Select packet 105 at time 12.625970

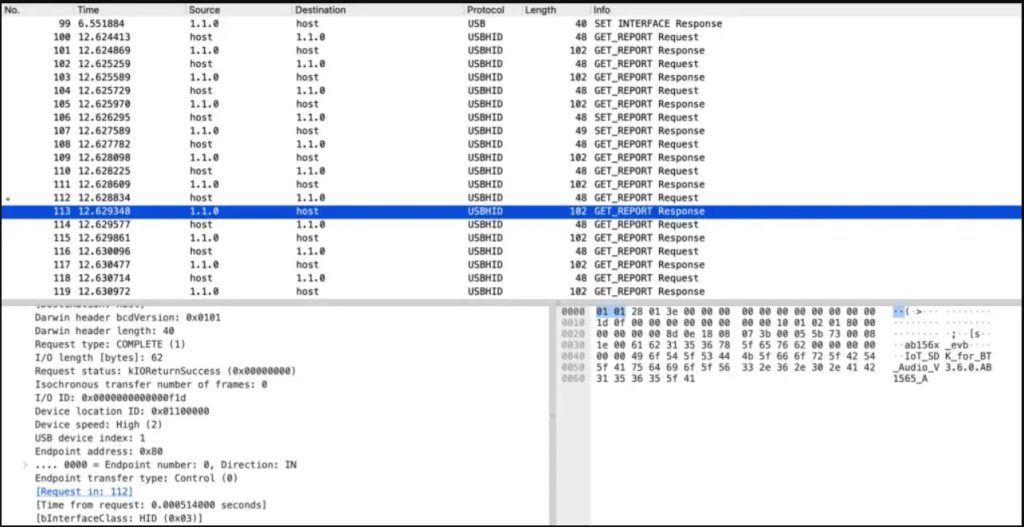pyautogui.click(x=511, y=104)
